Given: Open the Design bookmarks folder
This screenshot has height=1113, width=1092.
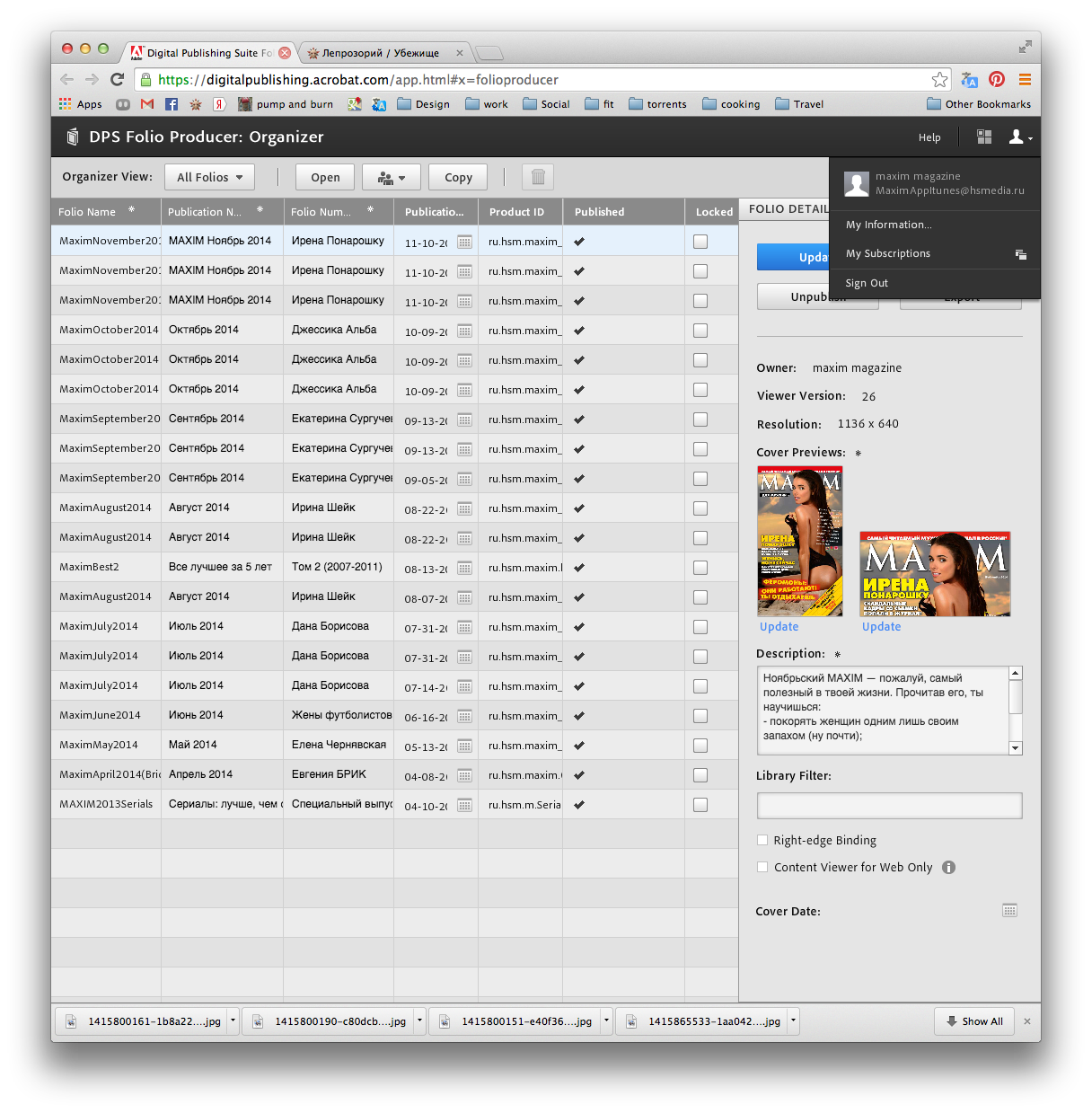Looking at the screenshot, I should 423,104.
